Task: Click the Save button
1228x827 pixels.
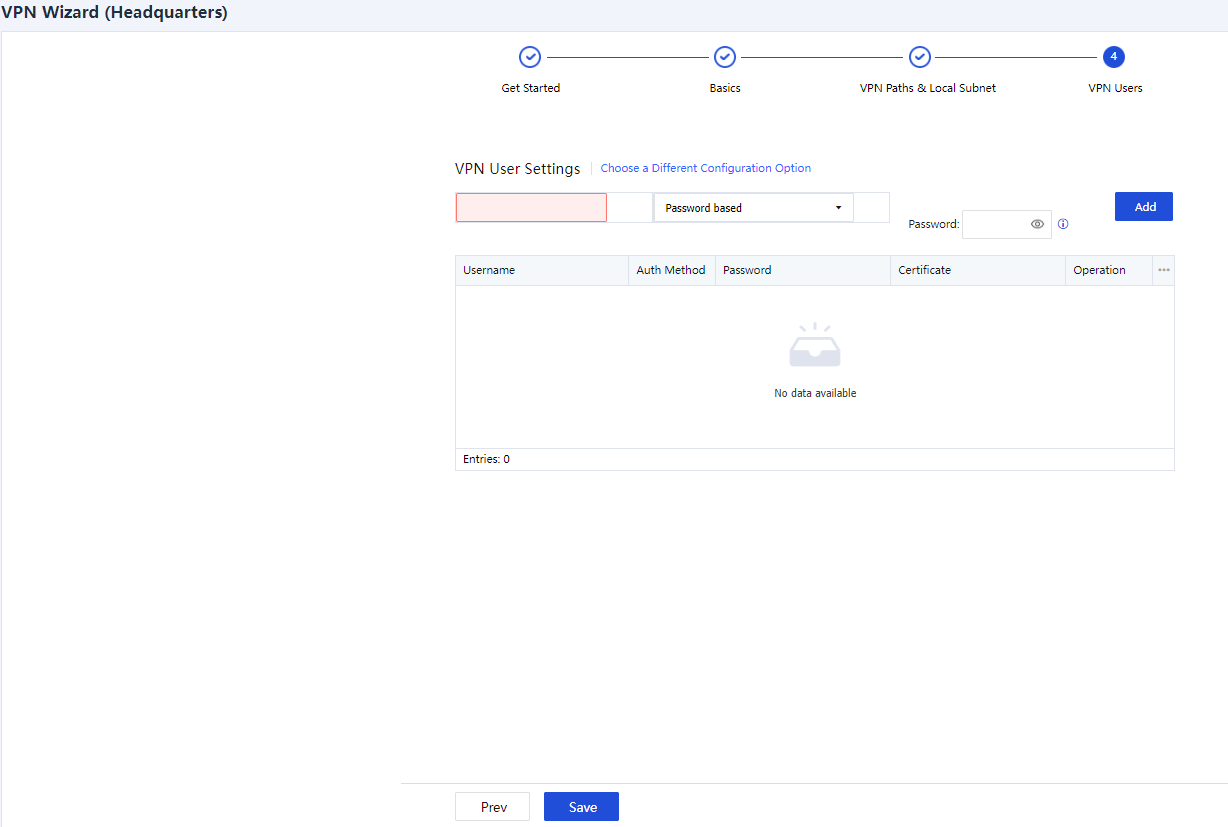Action: pos(581,807)
